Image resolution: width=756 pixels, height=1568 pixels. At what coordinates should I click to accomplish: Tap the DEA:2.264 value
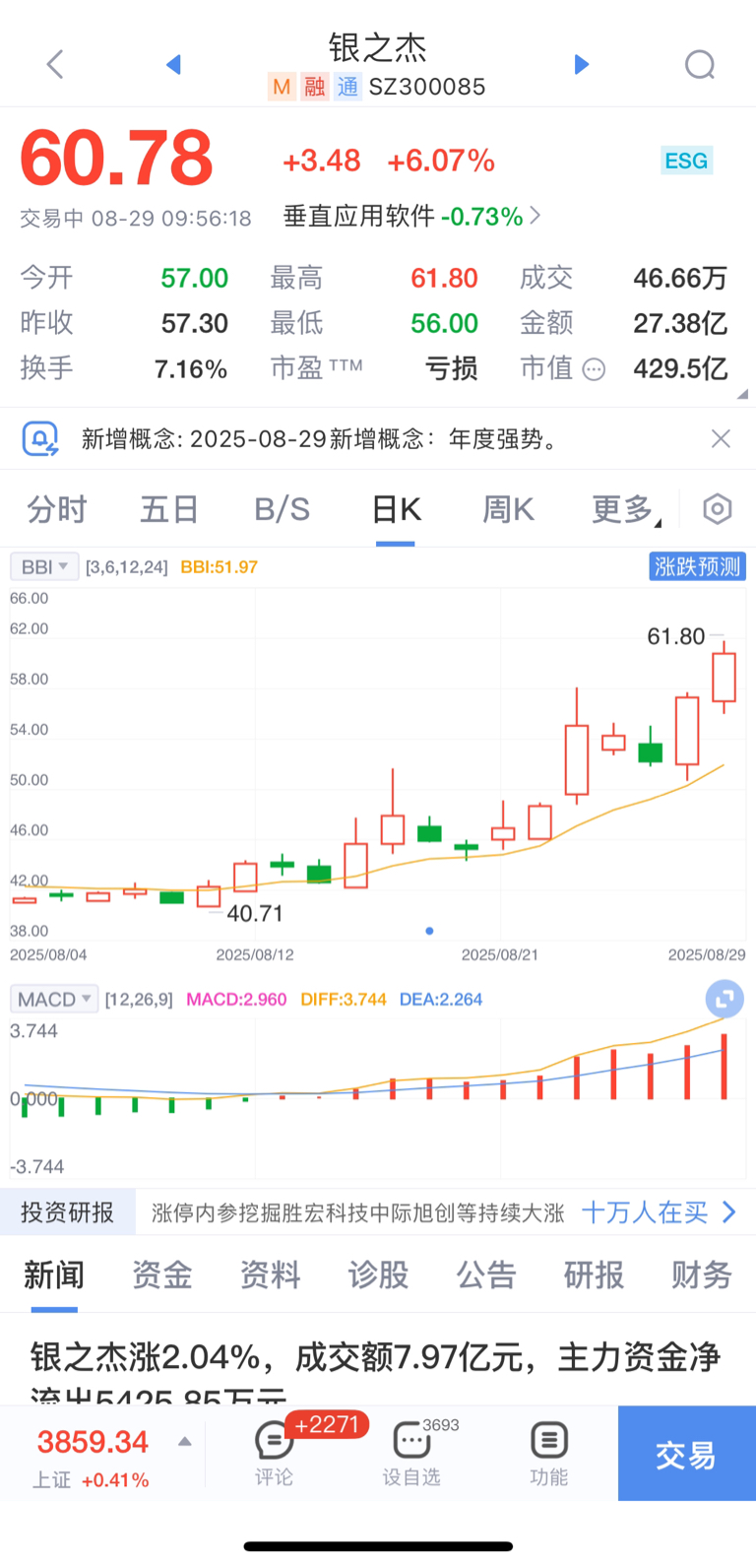coord(441,1000)
